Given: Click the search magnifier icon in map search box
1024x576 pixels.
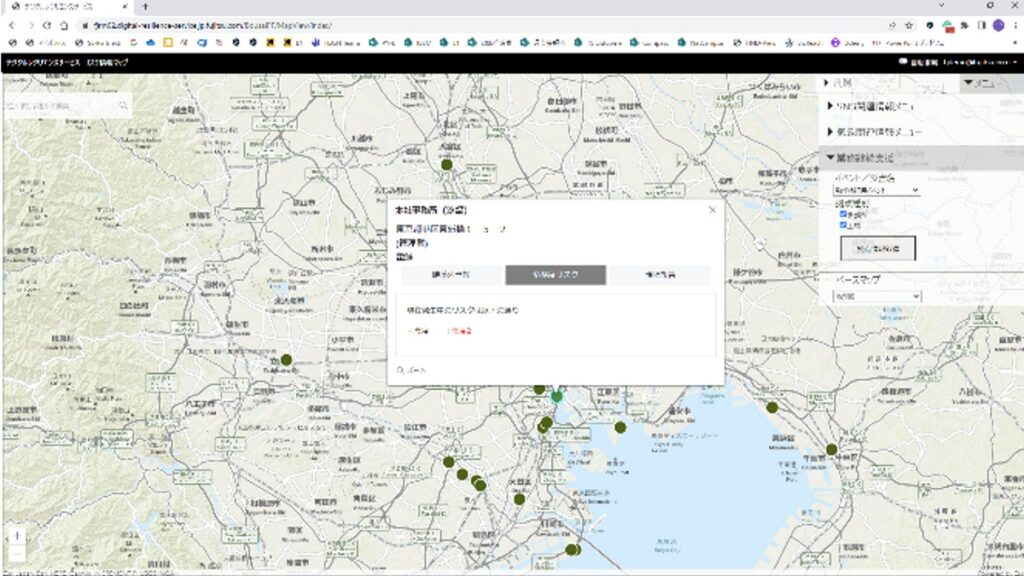Looking at the screenshot, I should point(124,105).
